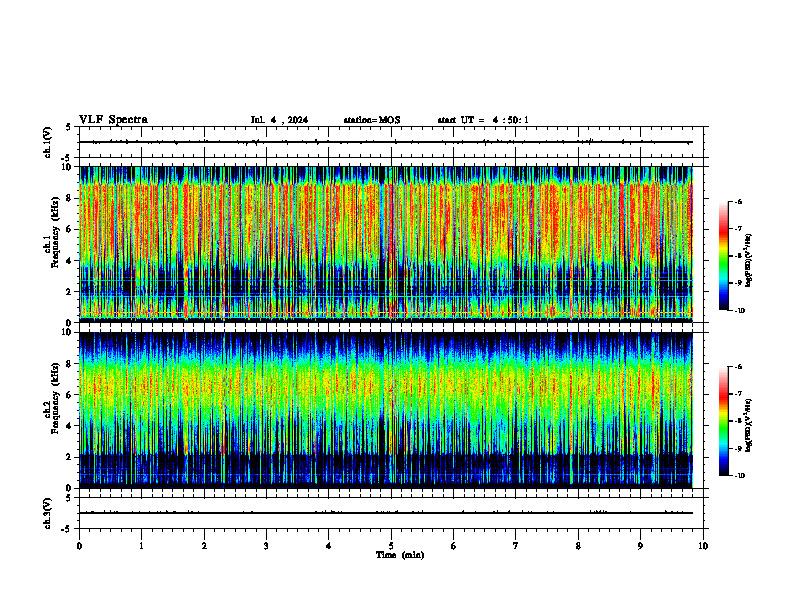
Task: Click the "-6" value on ch.1 color scale
Action: pyautogui.click(x=738, y=201)
